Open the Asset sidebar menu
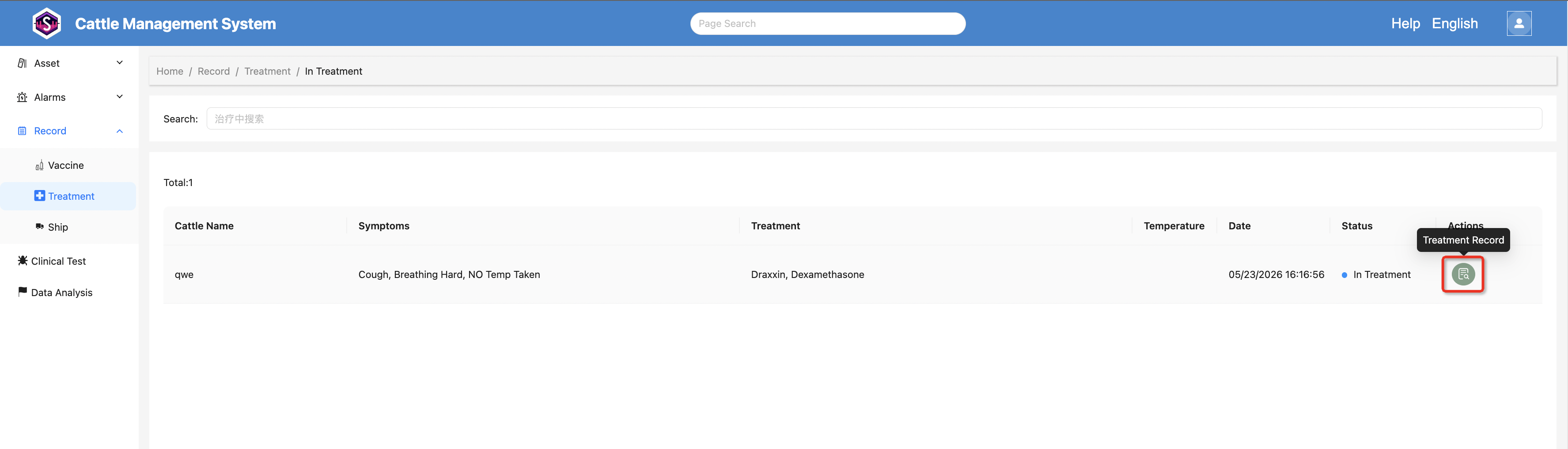1568x449 pixels. 69,63
